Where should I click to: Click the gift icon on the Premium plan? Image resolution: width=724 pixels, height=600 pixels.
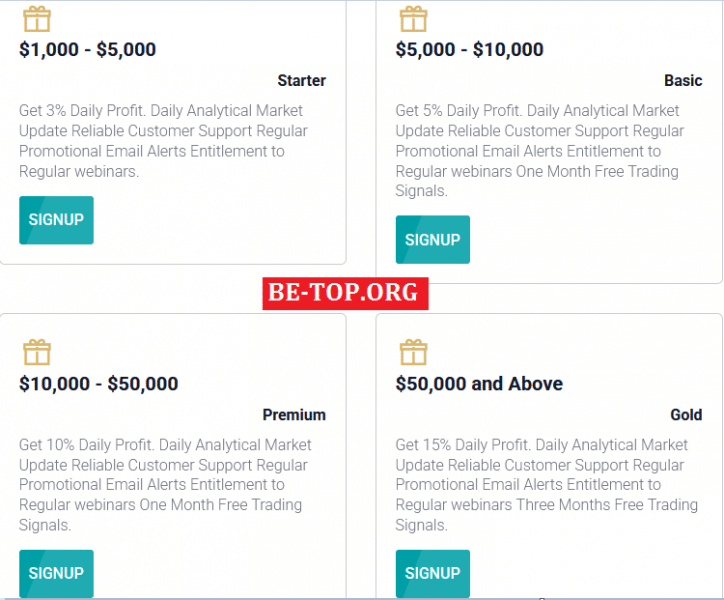[37, 352]
